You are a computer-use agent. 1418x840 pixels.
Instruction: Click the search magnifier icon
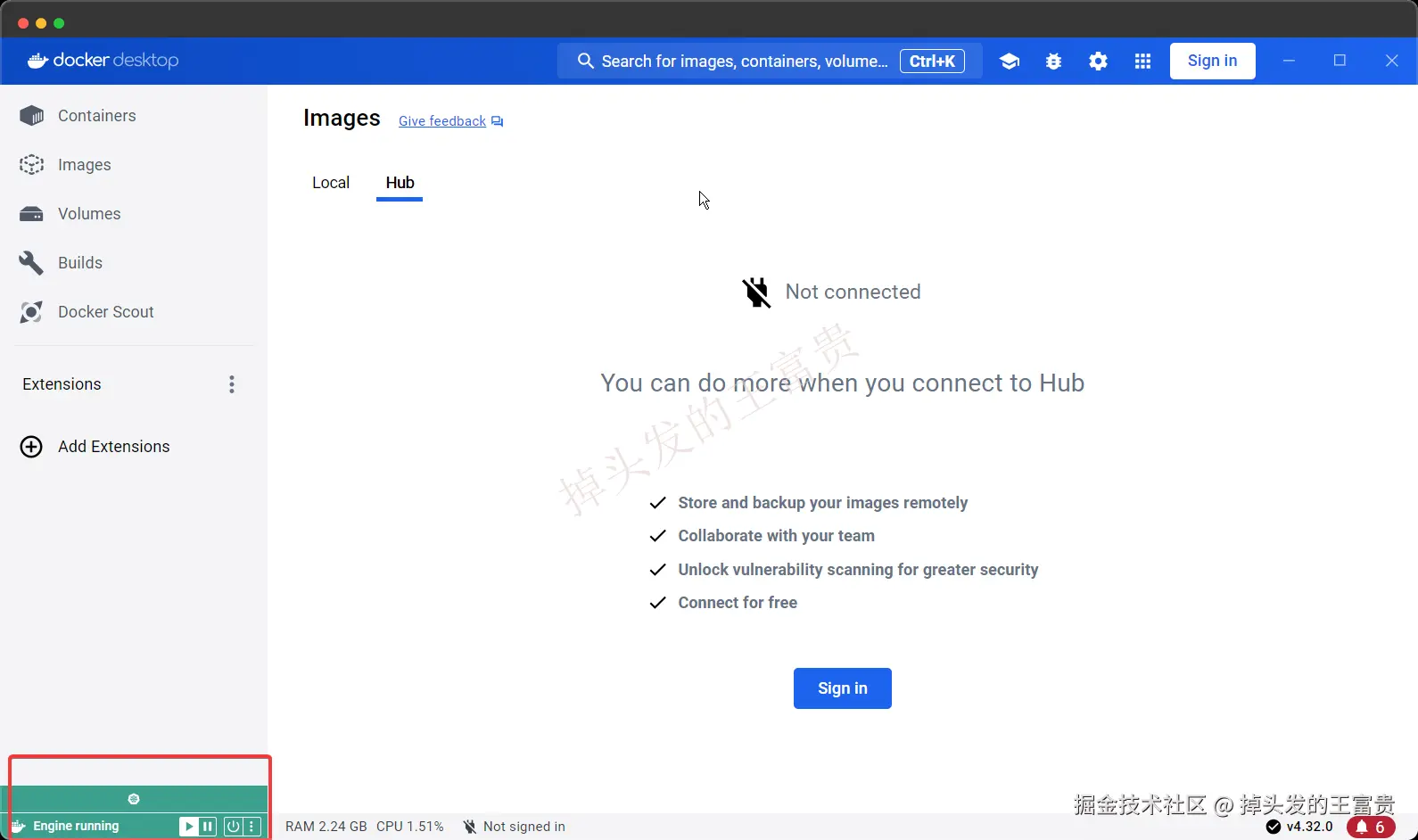pyautogui.click(x=585, y=61)
